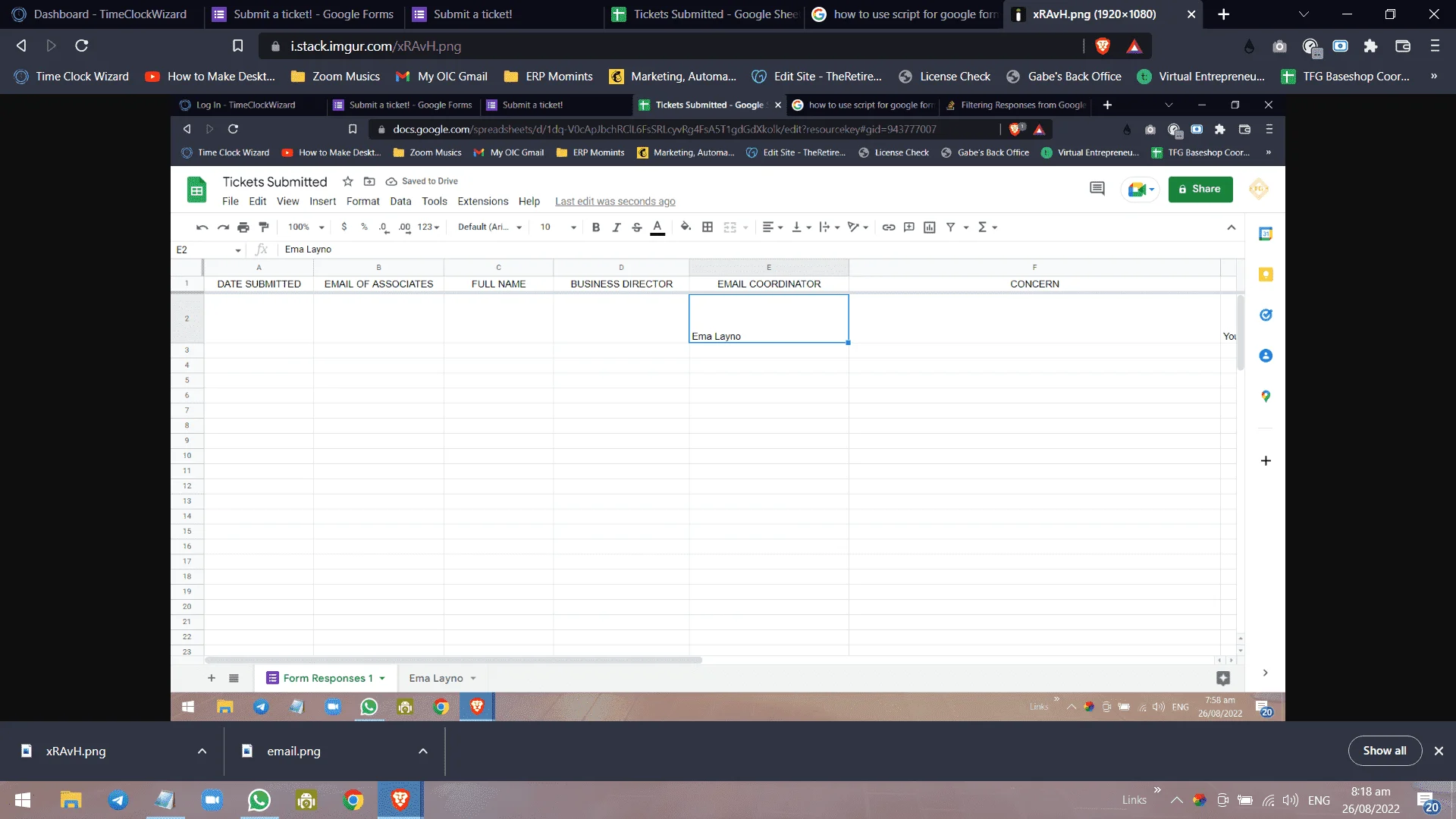Viewport: 1456px width, 819px height.
Task: Decrease decimal places in the Sheets toolbar
Action: (384, 227)
